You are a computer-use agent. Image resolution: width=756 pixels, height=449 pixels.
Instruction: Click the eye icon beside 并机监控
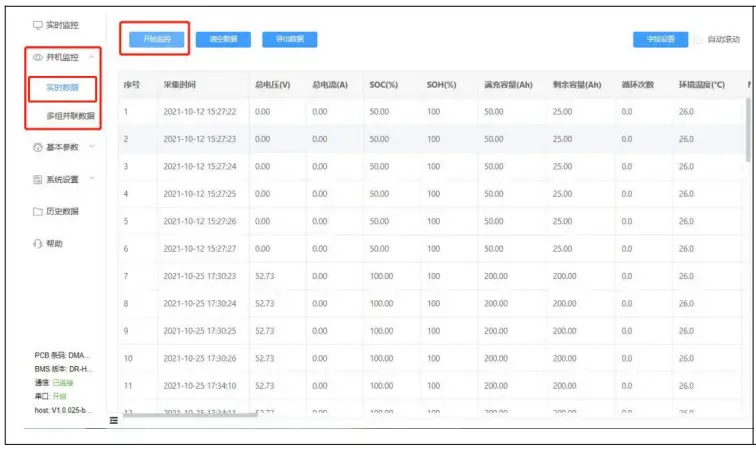pyautogui.click(x=38, y=57)
